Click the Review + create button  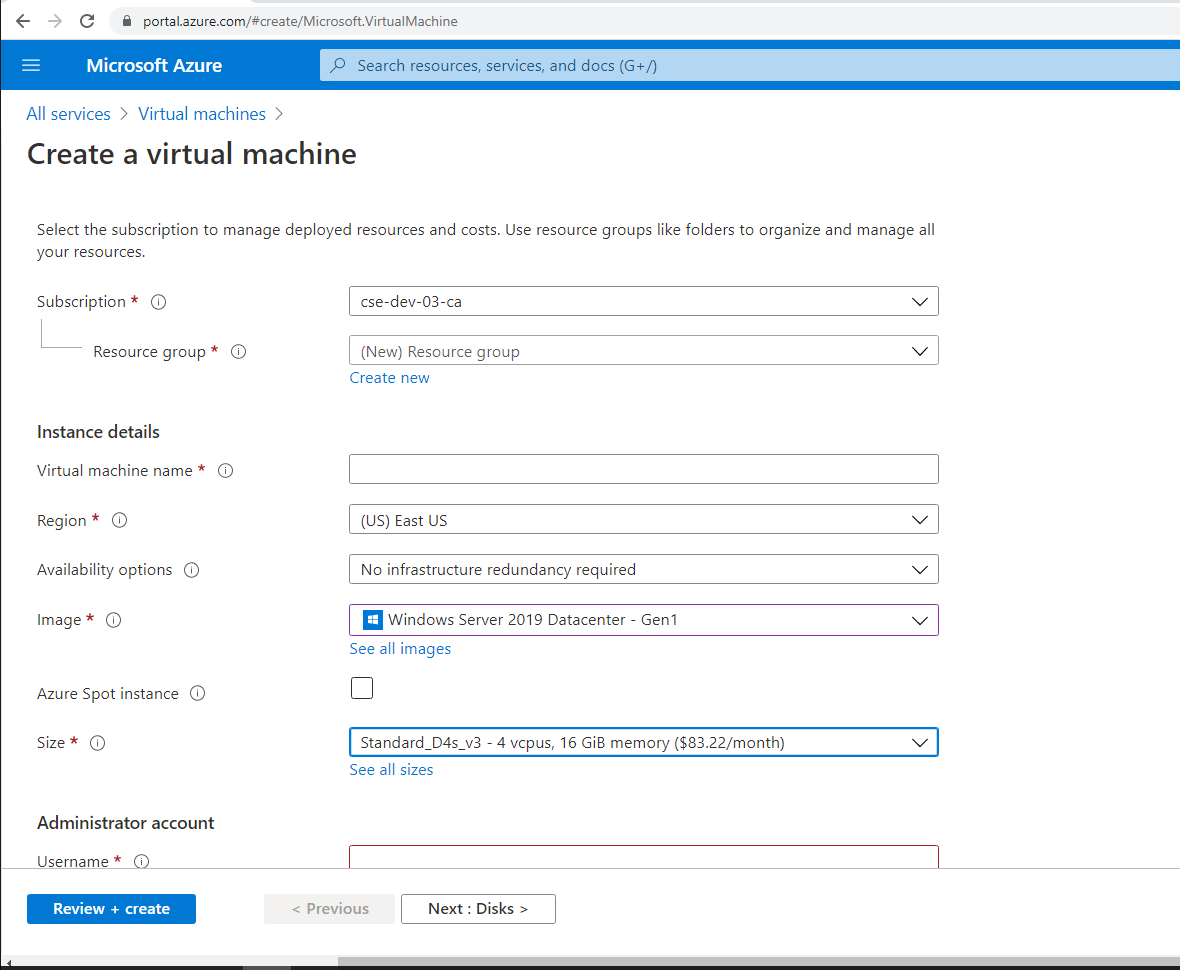click(111, 908)
